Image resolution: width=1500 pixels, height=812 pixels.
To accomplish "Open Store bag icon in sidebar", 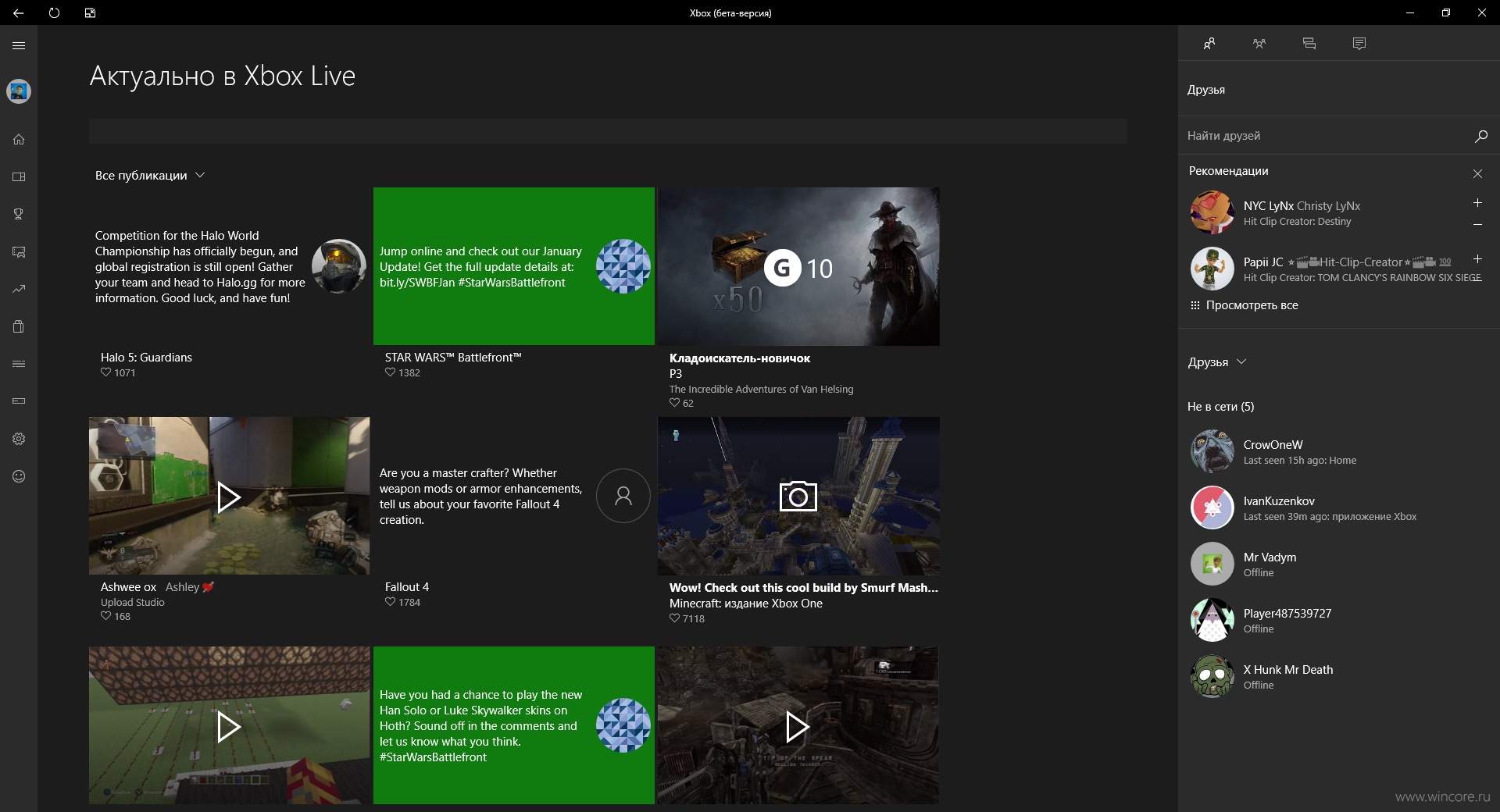I will 19,326.
